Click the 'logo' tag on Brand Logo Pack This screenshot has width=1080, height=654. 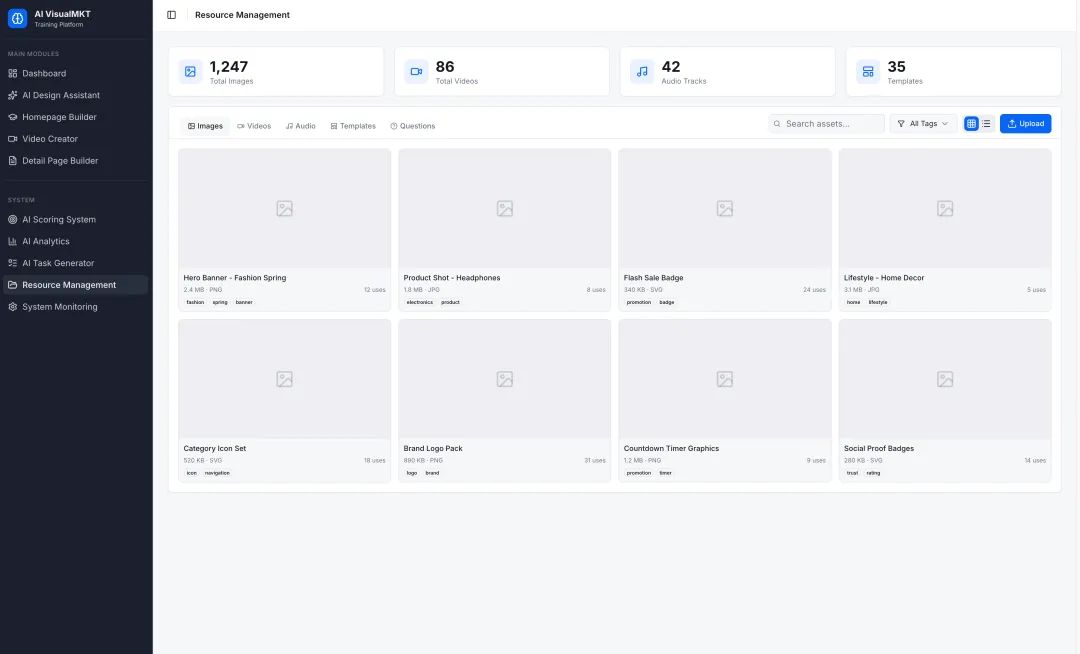point(412,473)
